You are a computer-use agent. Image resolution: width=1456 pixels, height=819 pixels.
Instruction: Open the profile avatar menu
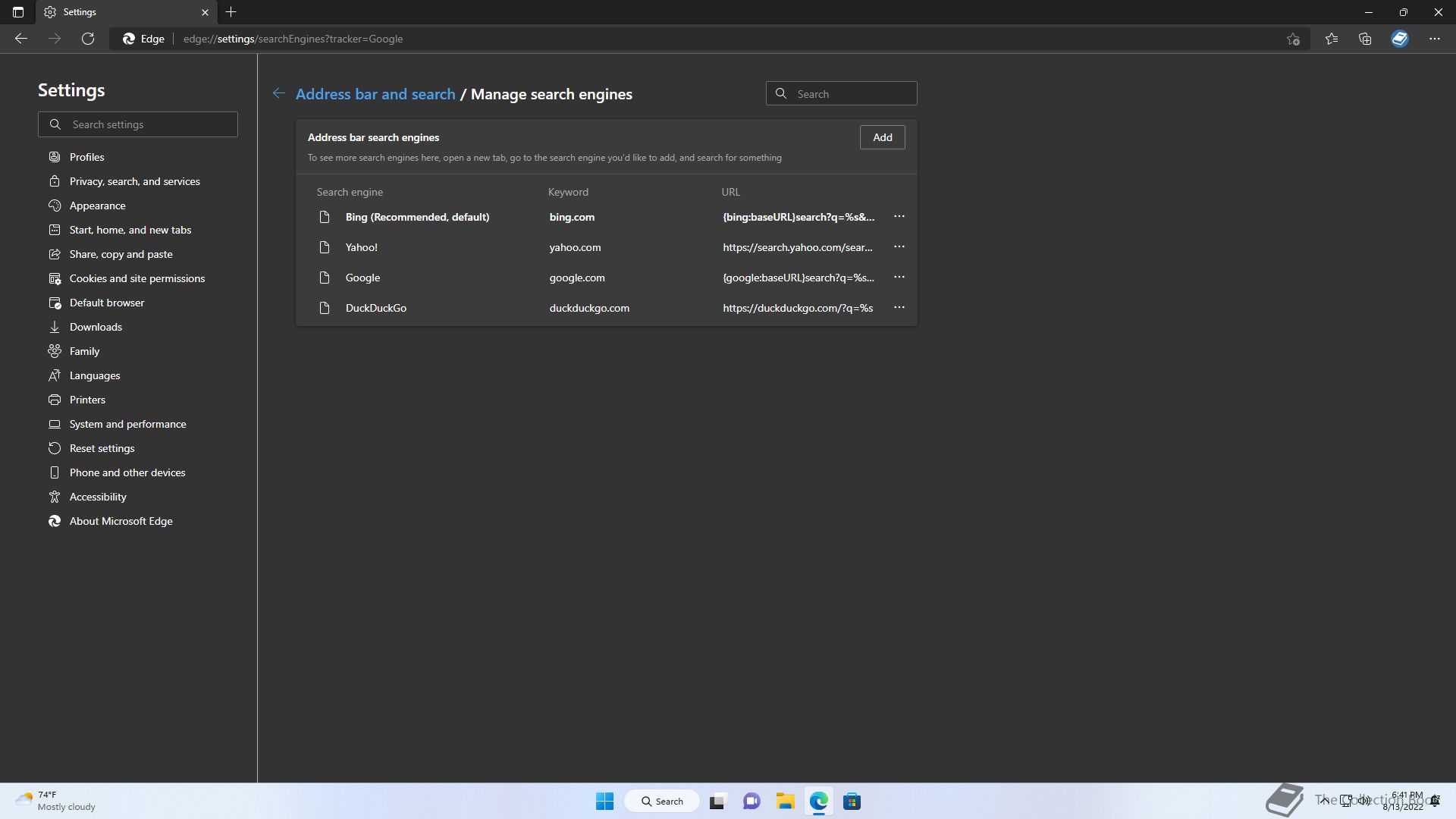(1400, 39)
